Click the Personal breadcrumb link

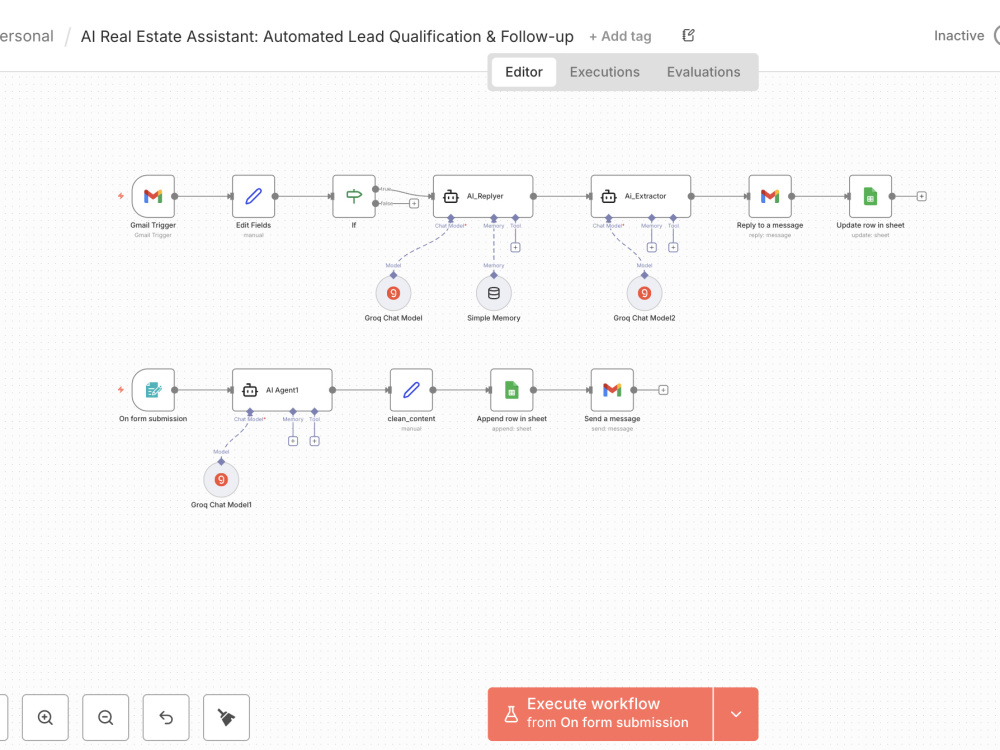[26, 36]
